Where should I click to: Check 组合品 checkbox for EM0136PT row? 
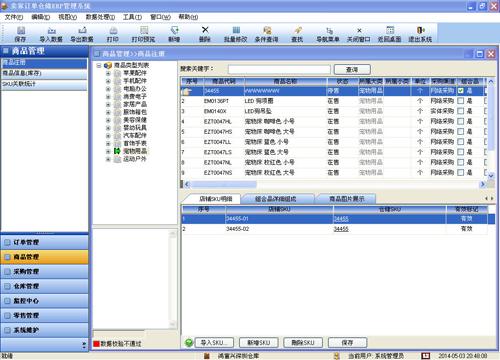(461, 101)
